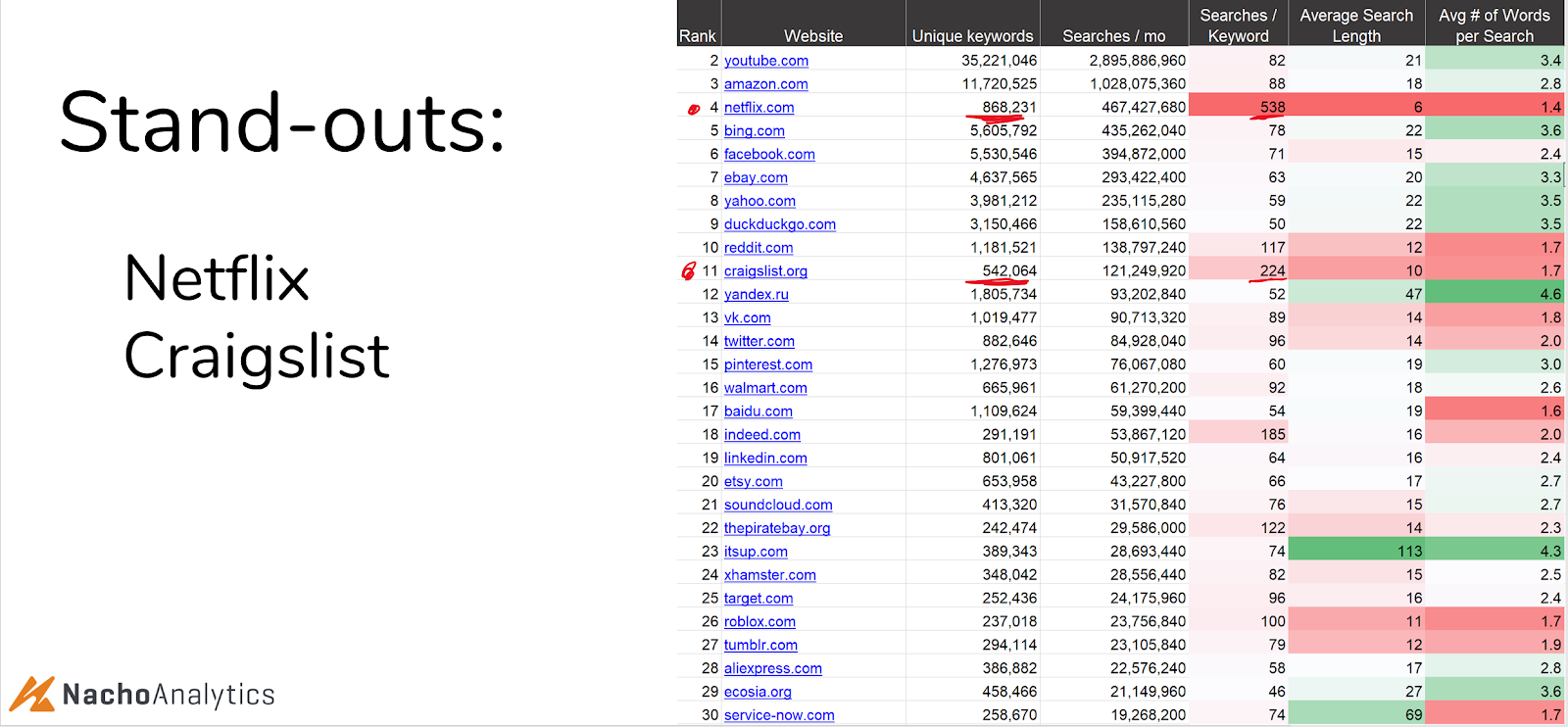This screenshot has height=727, width=1568.
Task: Click the Searches / Keyword column header
Action: coord(1239,25)
